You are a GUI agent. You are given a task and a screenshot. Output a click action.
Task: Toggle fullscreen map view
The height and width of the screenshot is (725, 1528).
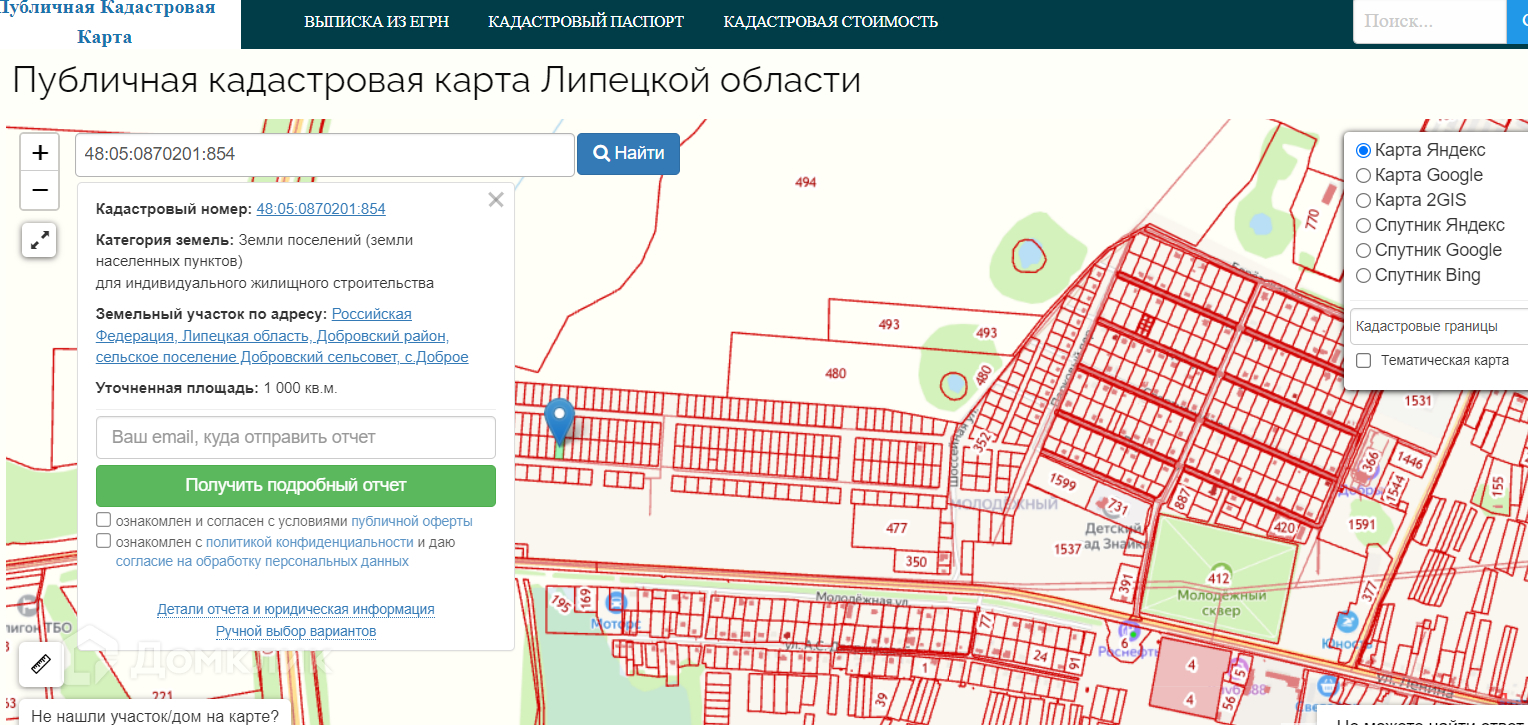(x=40, y=241)
